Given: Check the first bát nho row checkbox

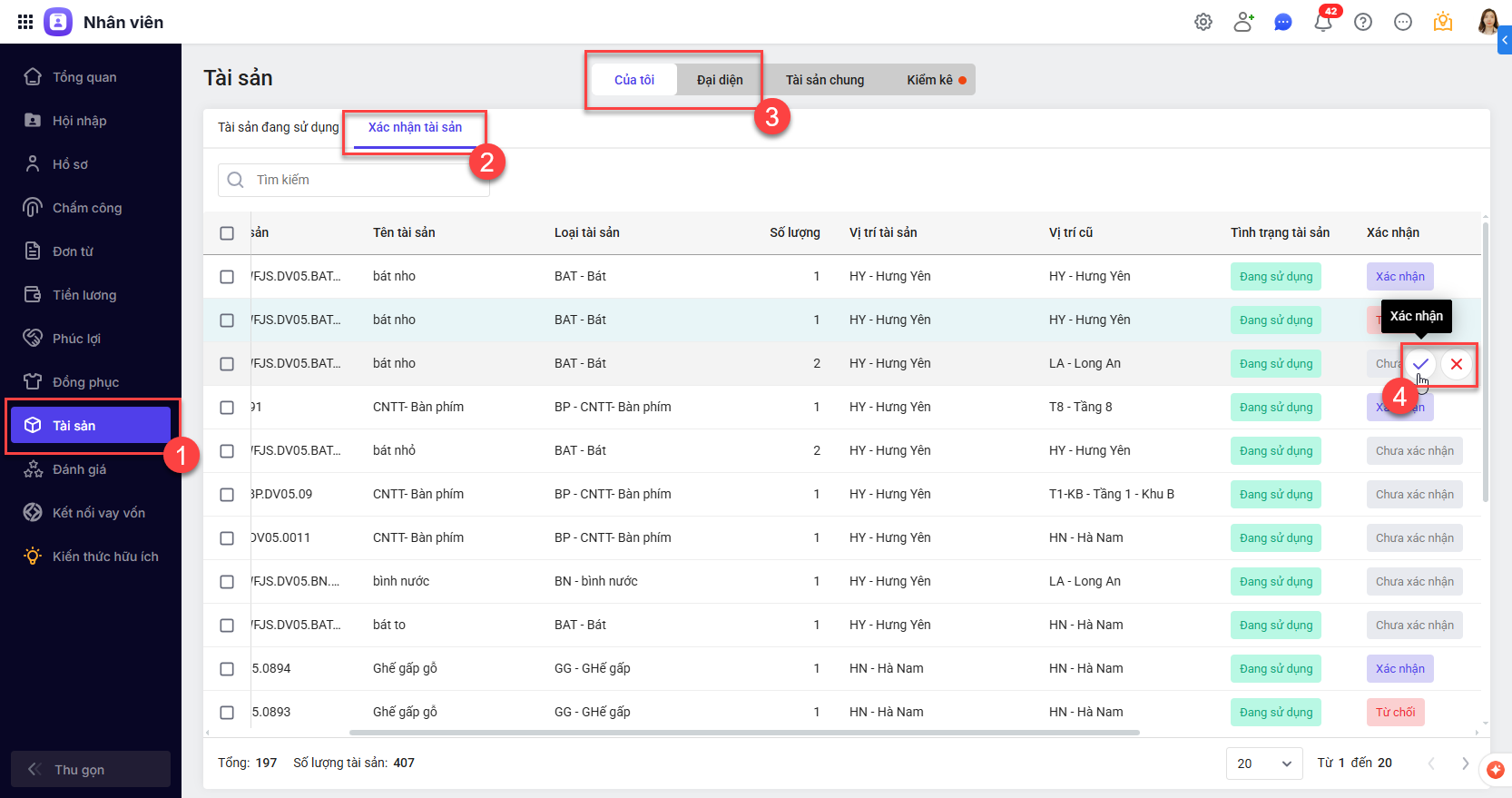Looking at the screenshot, I should 227,277.
